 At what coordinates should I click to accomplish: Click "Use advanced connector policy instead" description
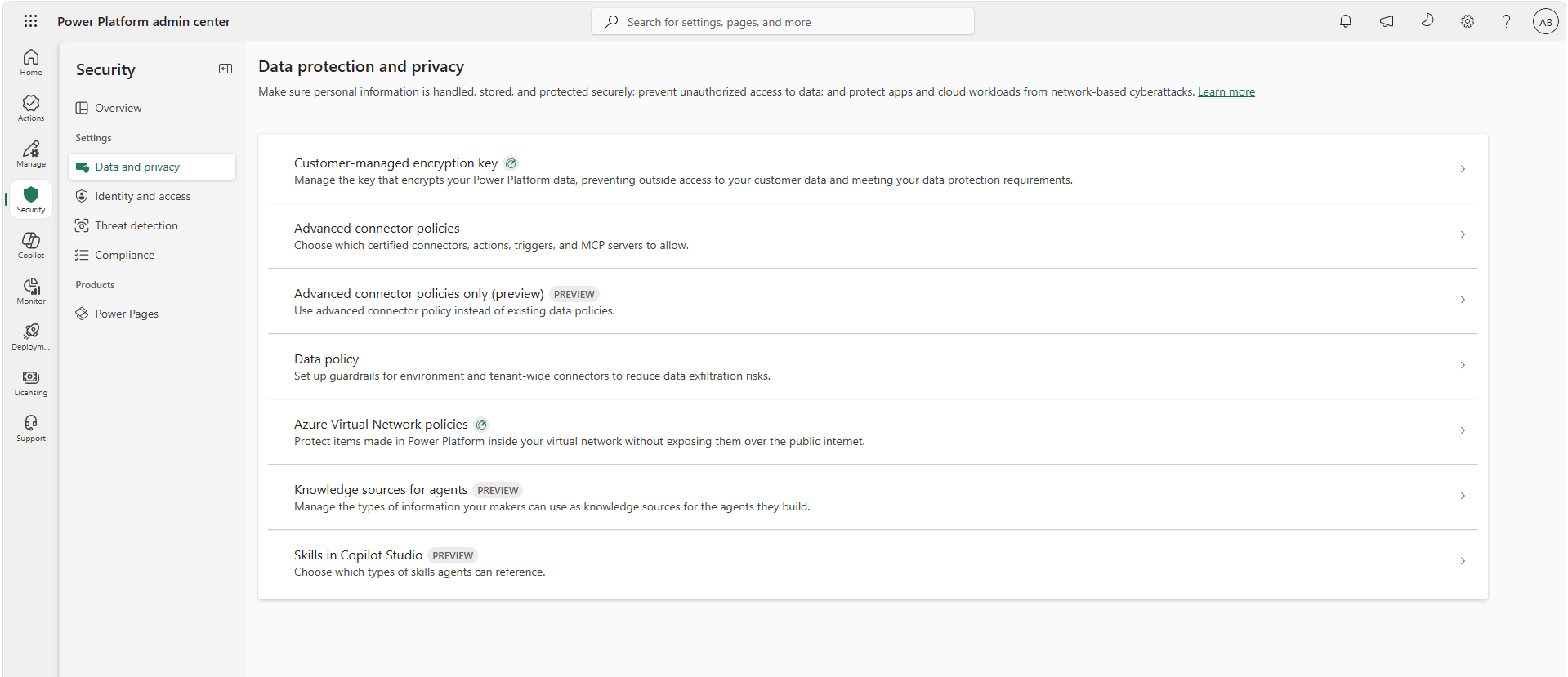(454, 311)
